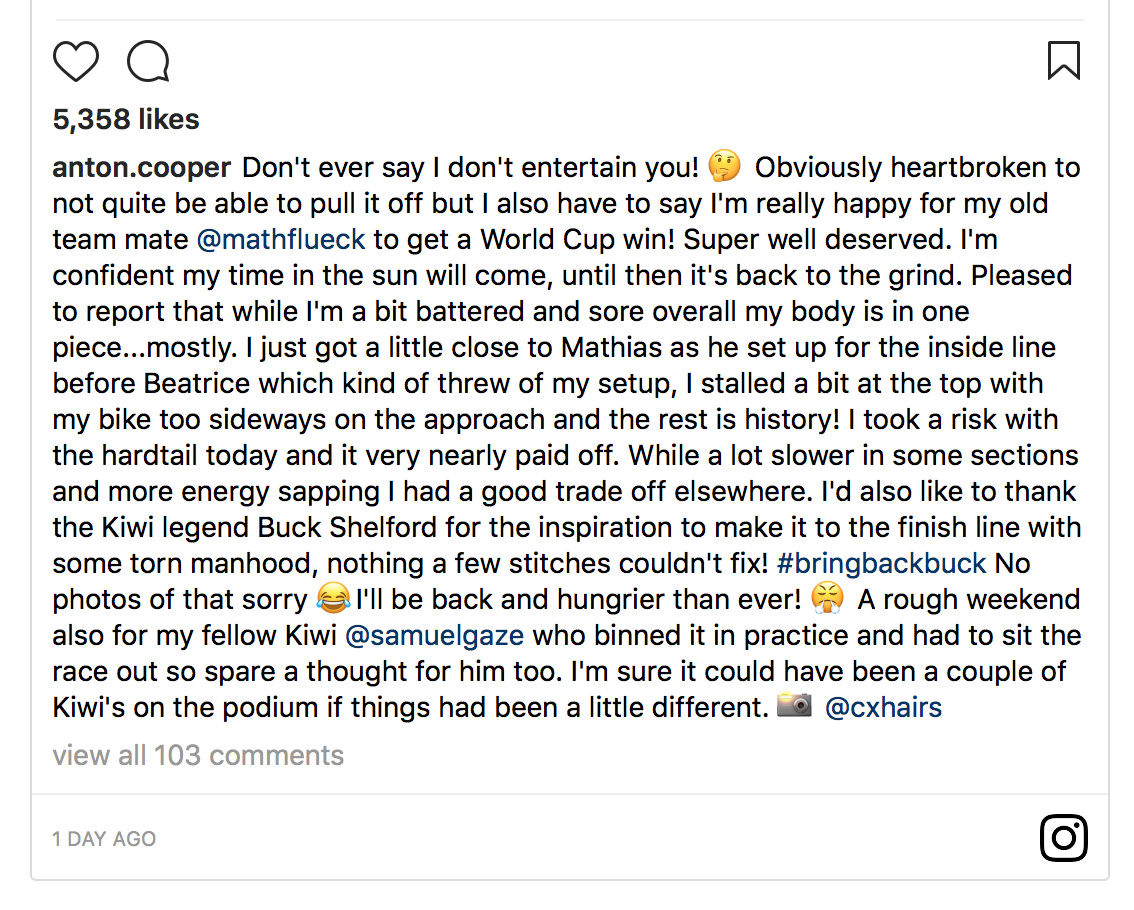The width and height of the screenshot is (1134, 910).
Task: Go to the @cxhairs photo credit
Action: click(883, 708)
